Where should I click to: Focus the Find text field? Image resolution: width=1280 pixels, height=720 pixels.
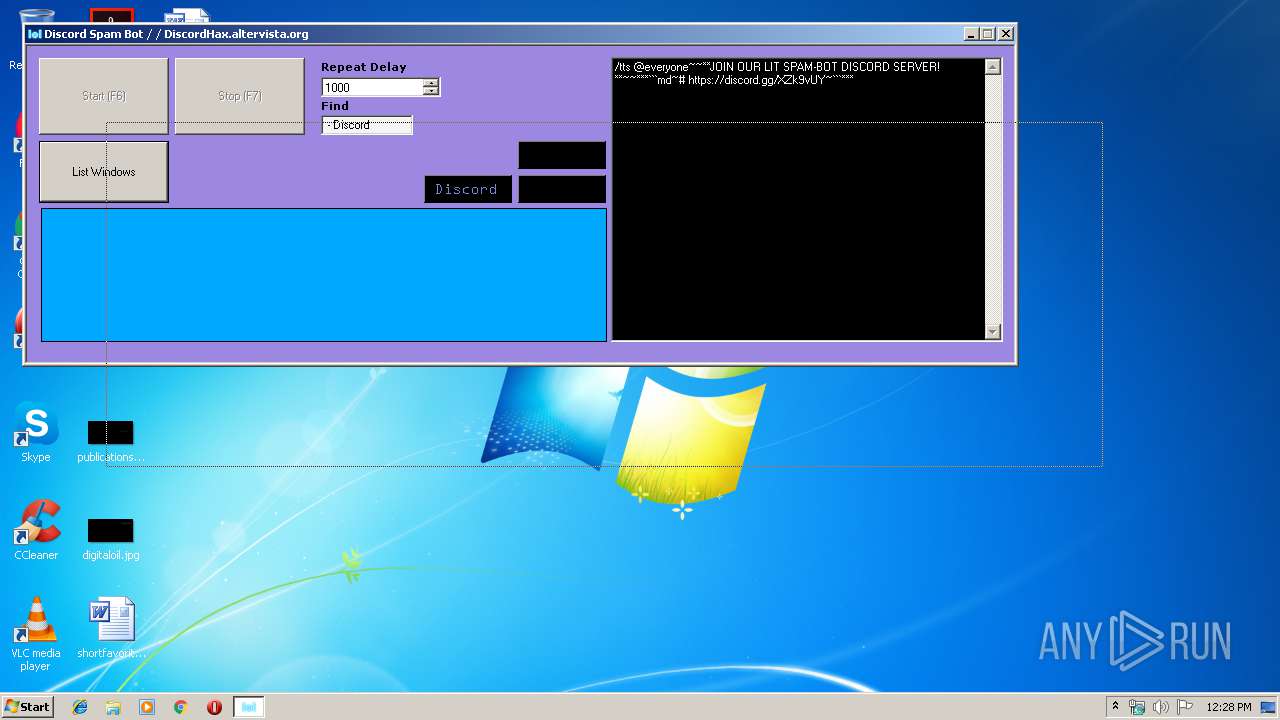click(367, 125)
